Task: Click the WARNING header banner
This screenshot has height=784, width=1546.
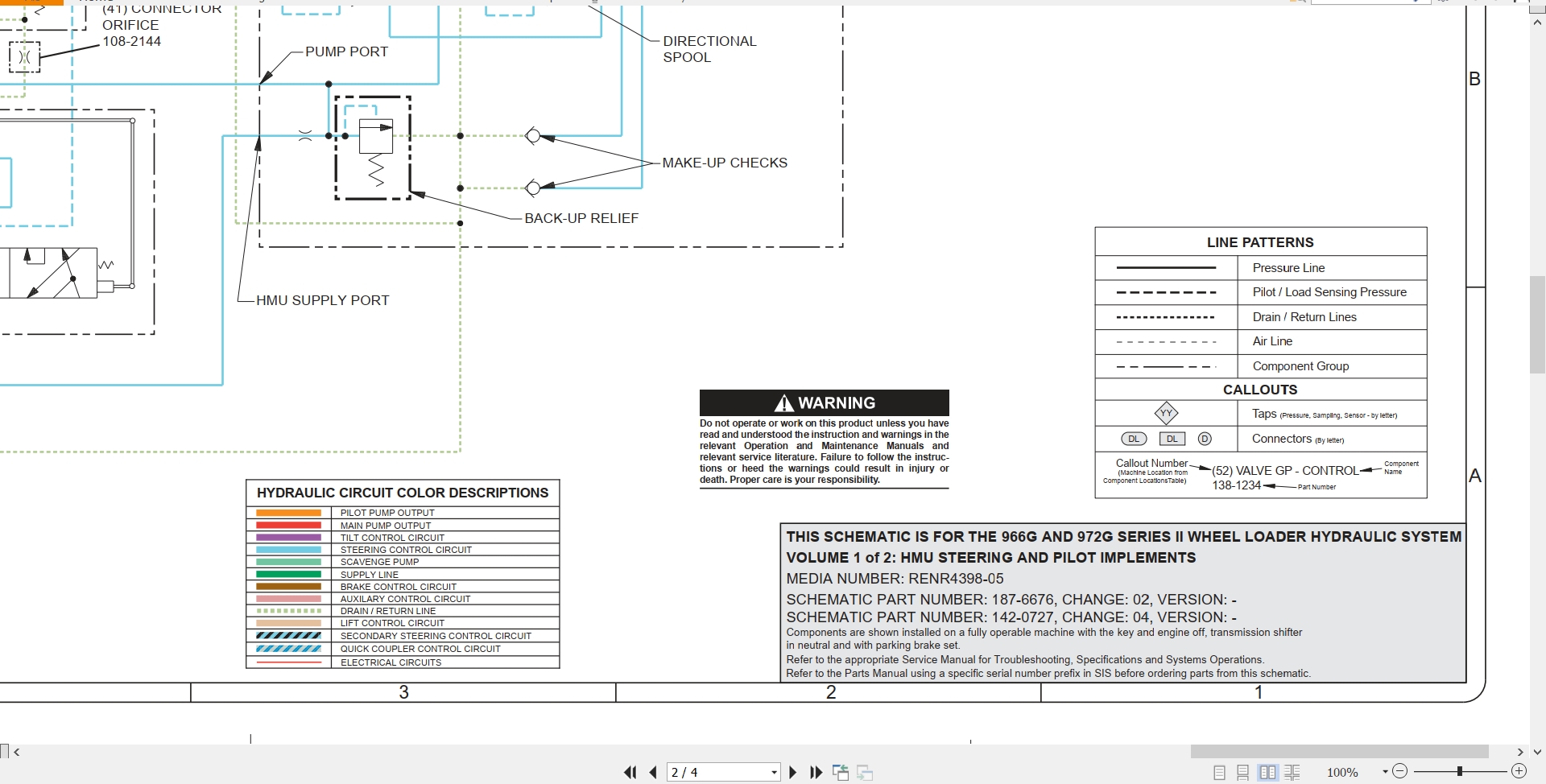Action: click(824, 402)
